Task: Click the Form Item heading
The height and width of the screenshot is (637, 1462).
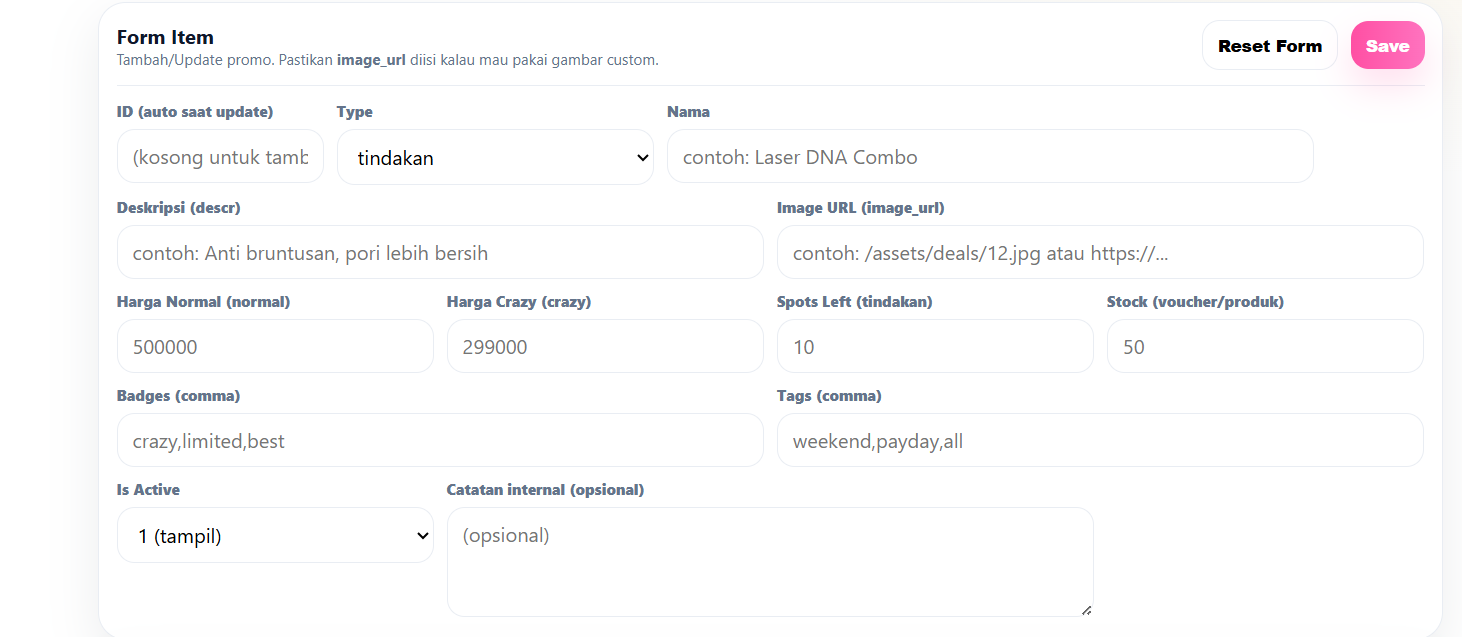Action: tap(165, 38)
